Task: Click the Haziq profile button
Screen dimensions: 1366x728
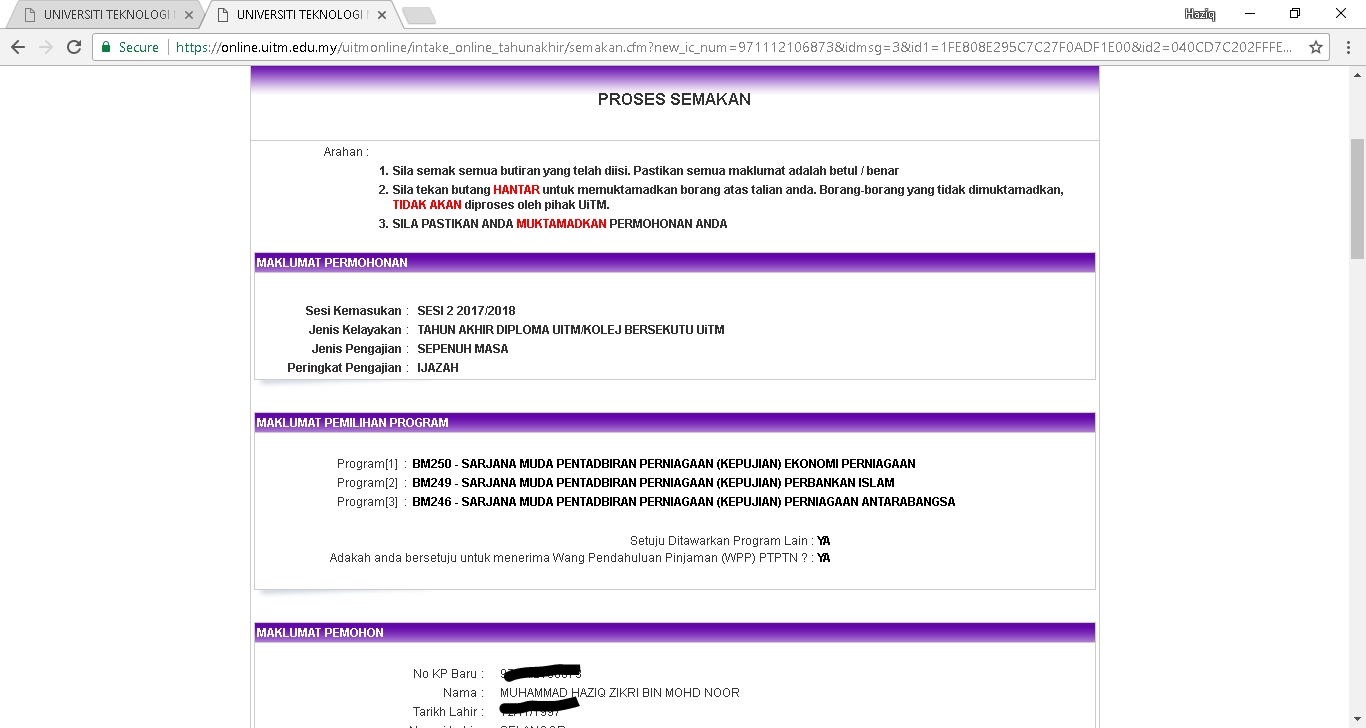Action: [1199, 13]
